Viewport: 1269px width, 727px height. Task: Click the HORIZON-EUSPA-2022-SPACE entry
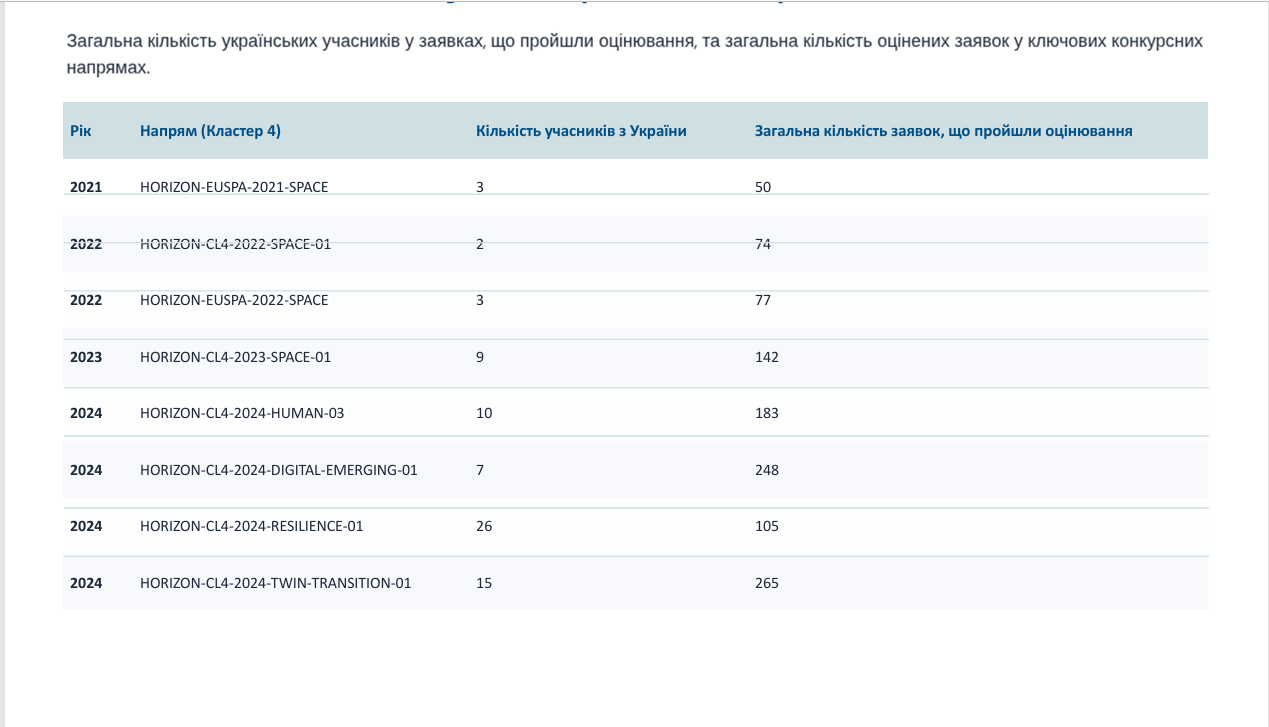pos(234,300)
